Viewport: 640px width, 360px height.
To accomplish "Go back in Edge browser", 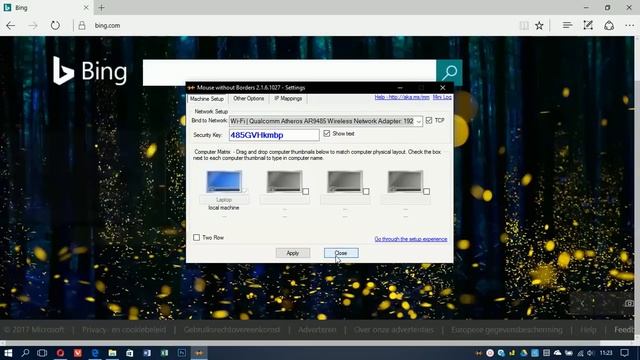I will 11,26.
